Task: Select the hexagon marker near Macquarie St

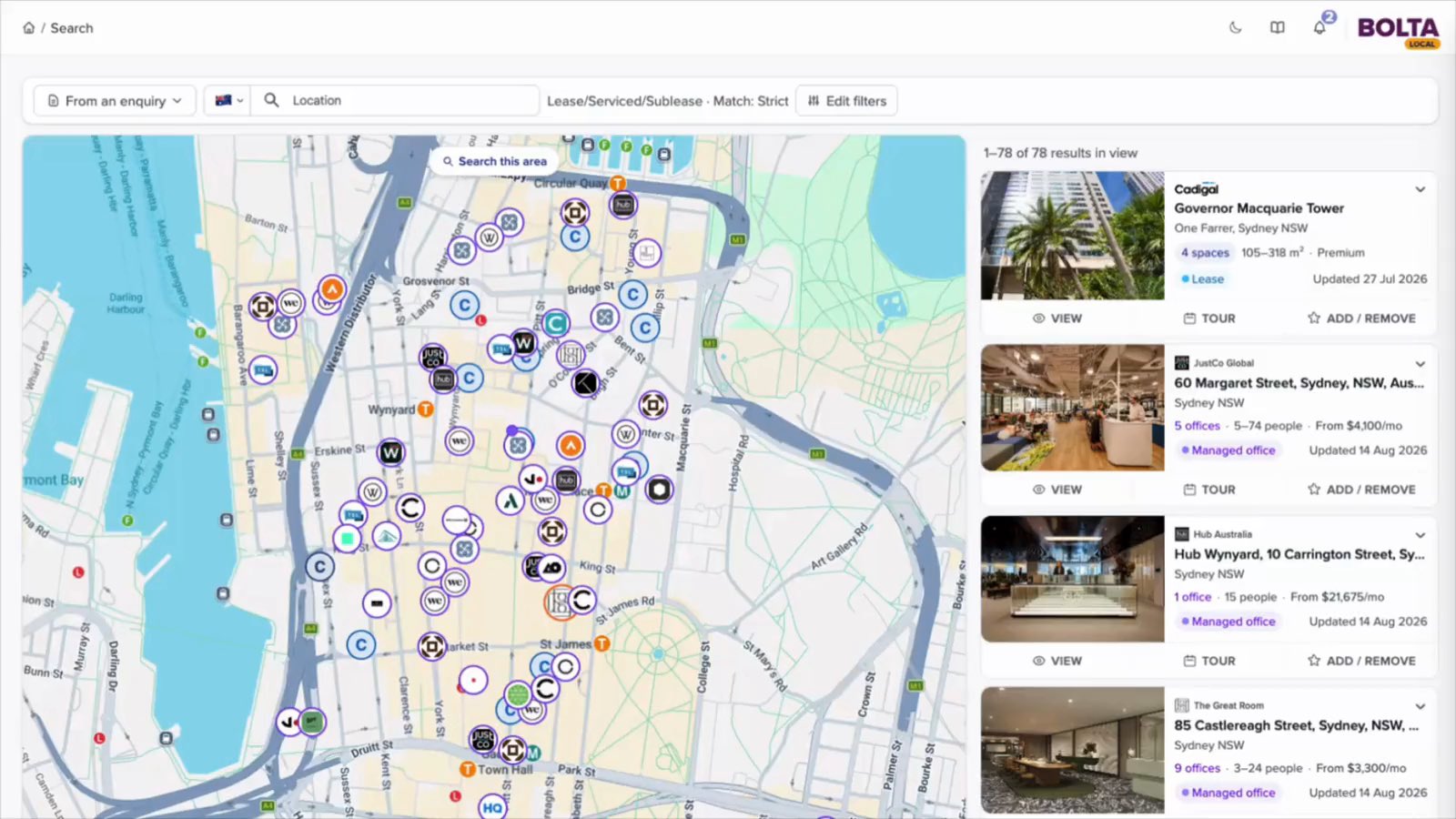Action: click(x=659, y=490)
